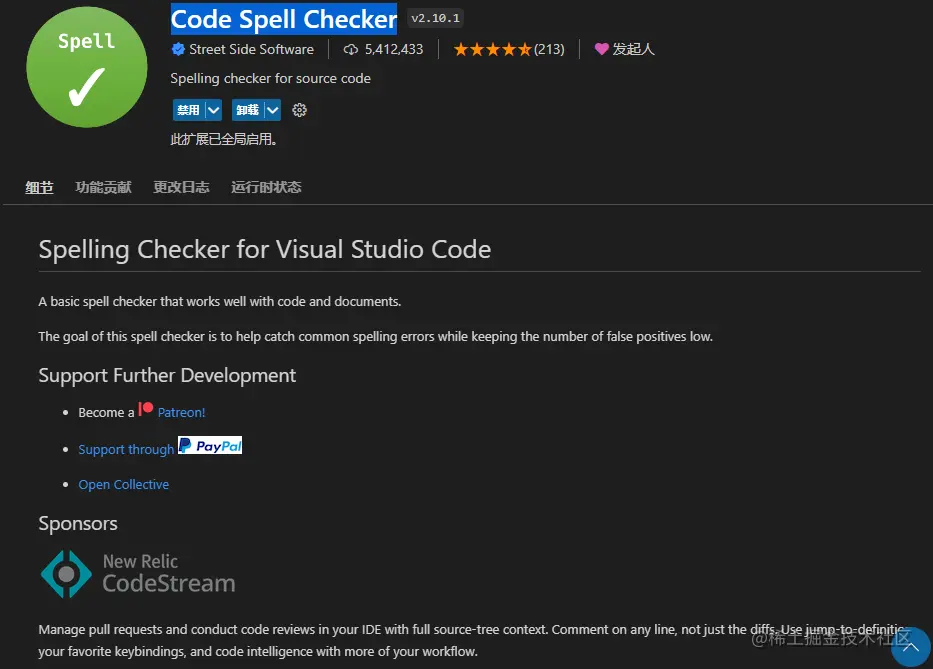Click the verified publisher badge icon
The image size is (933, 669).
click(x=178, y=49)
